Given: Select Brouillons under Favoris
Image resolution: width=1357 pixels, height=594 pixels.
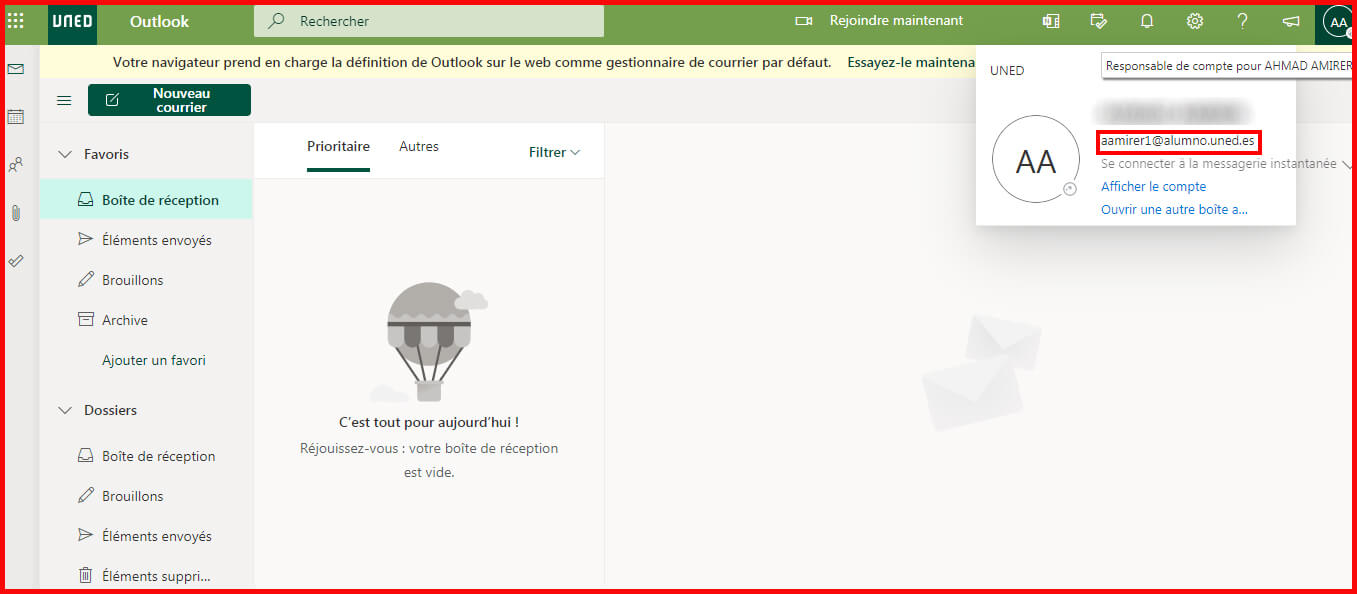Looking at the screenshot, I should tap(146, 280).
